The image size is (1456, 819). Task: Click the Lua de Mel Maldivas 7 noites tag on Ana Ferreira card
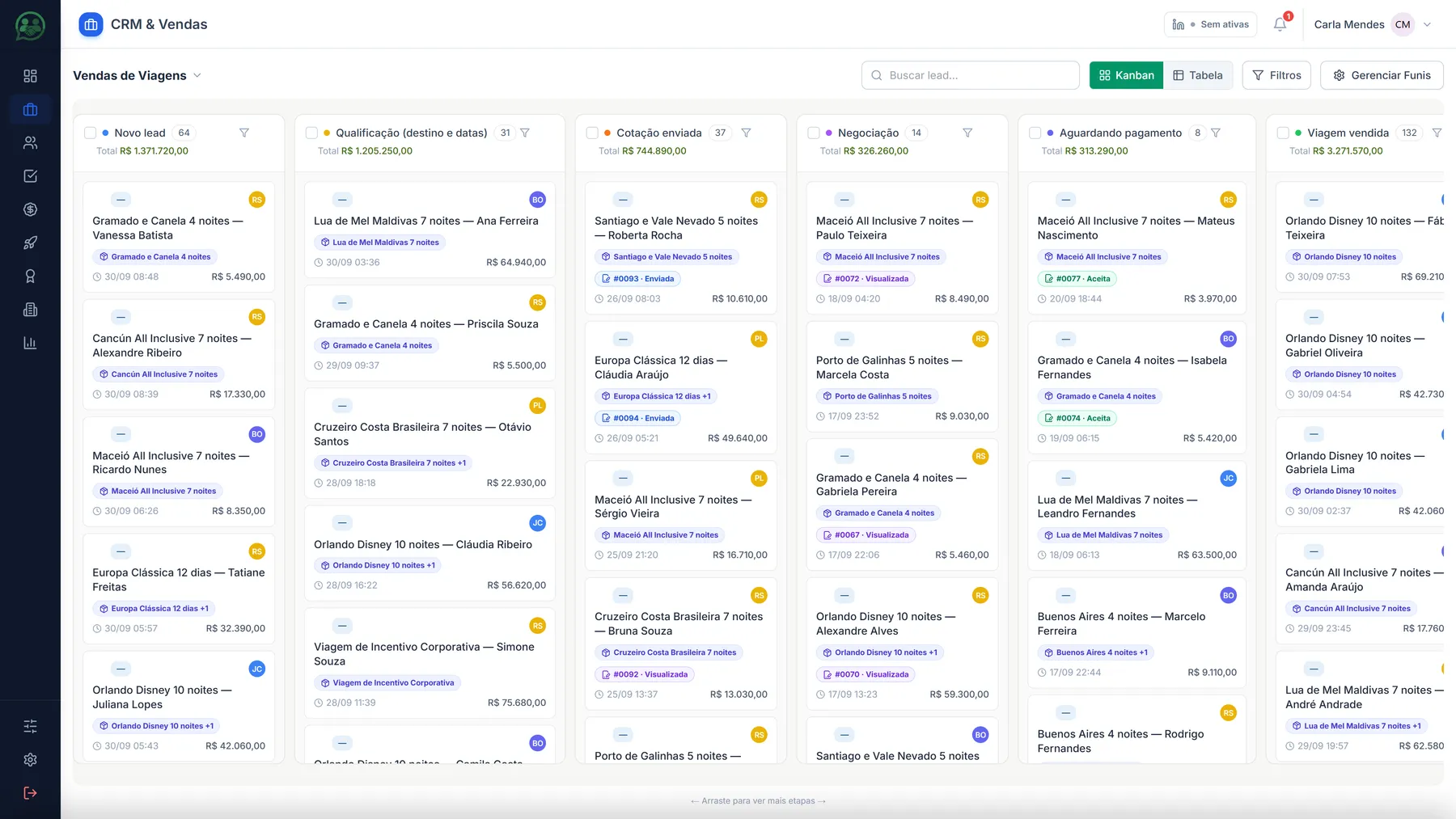point(380,243)
